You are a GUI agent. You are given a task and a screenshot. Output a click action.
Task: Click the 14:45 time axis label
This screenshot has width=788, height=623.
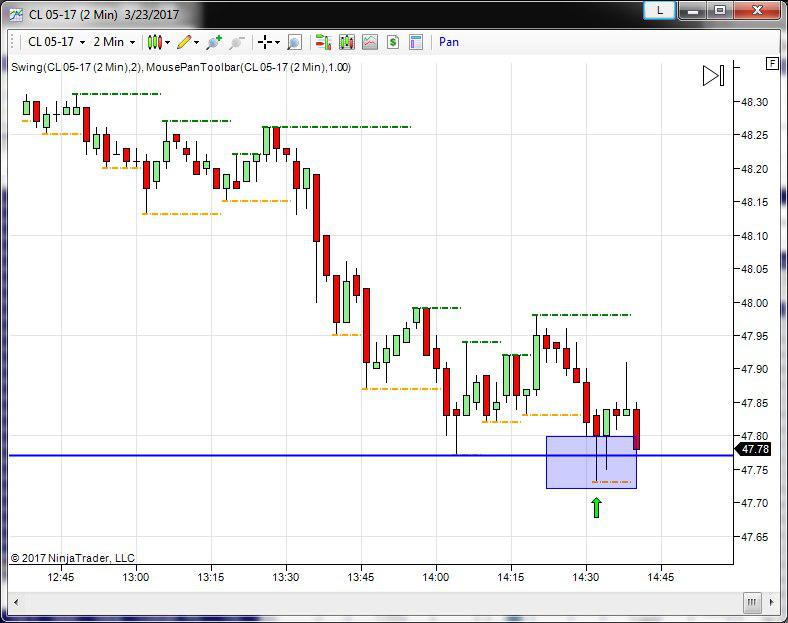(x=661, y=577)
